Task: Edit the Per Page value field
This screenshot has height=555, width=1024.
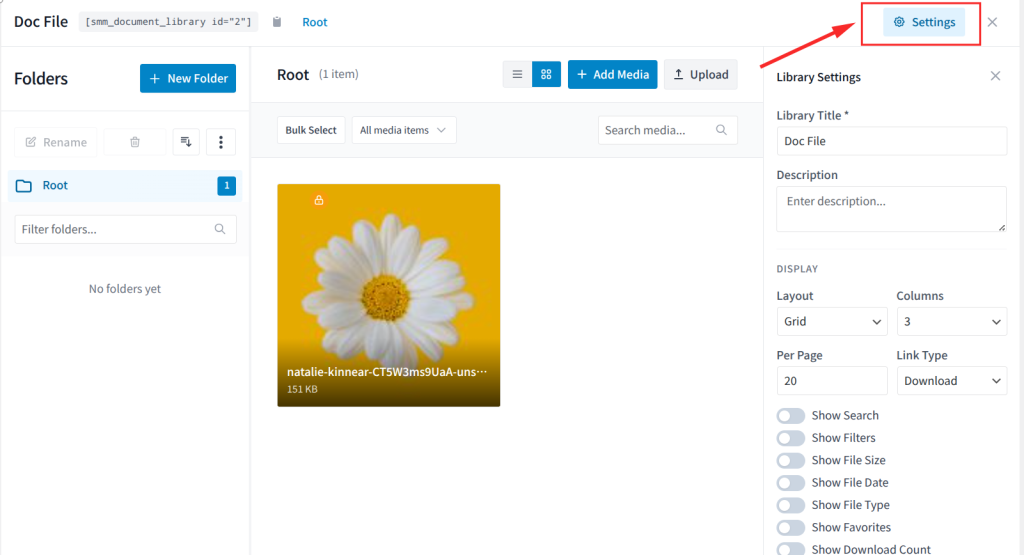Action: 832,381
